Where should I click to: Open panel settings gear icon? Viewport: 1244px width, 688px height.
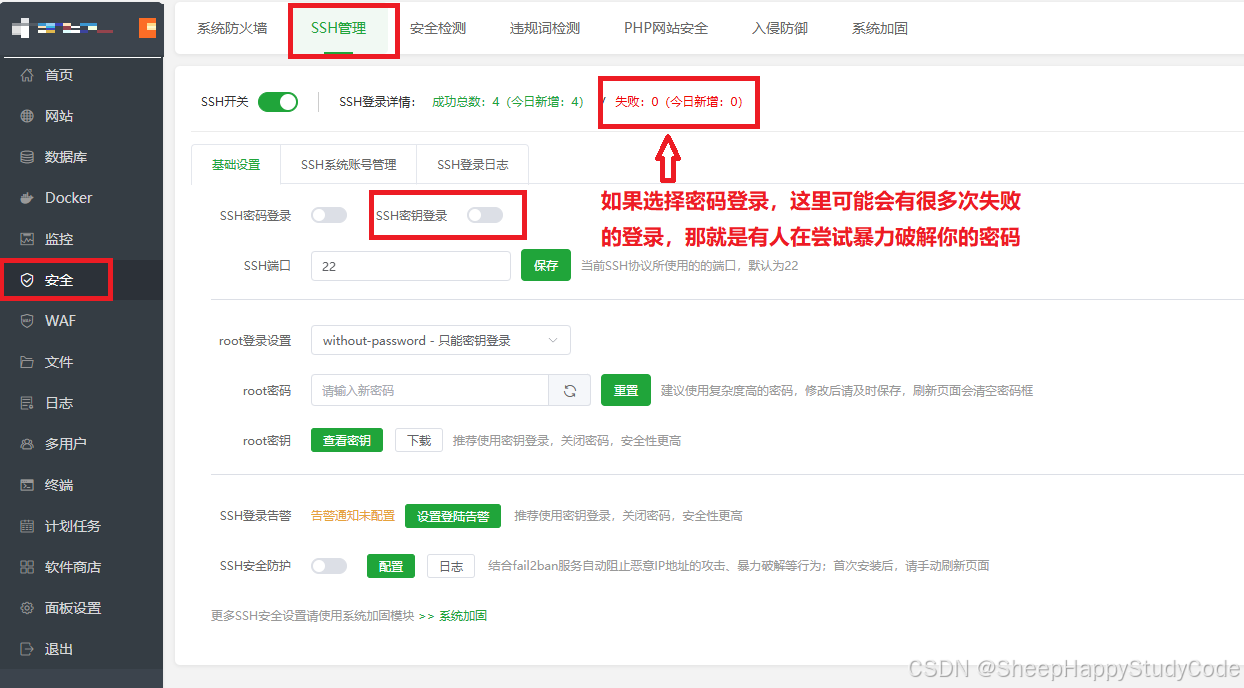click(x=27, y=608)
